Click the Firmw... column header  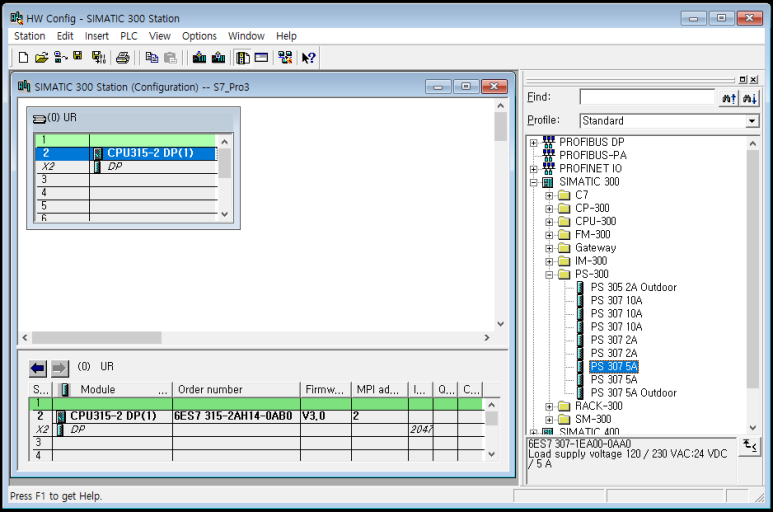coord(325,390)
